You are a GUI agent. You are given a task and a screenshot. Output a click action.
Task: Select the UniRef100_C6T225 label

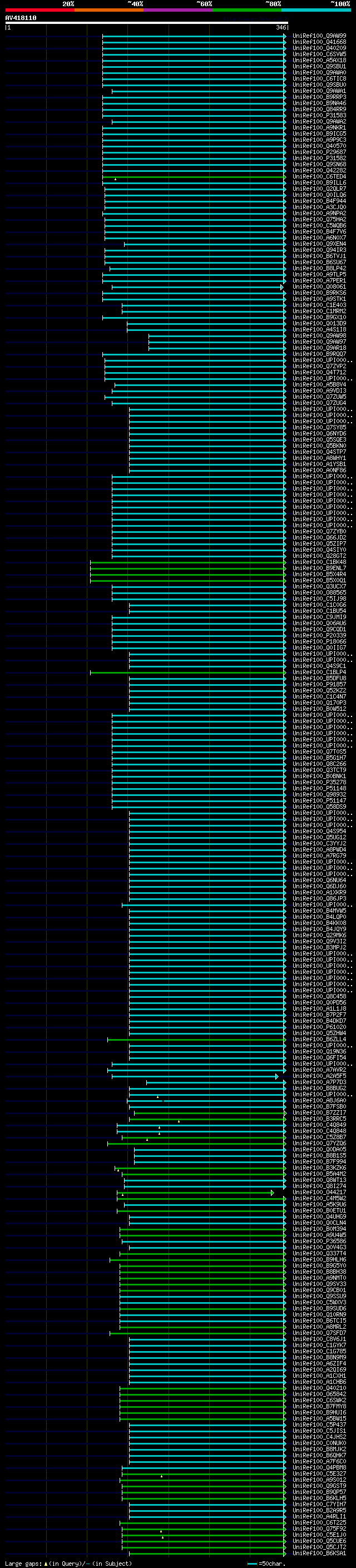point(319,1522)
